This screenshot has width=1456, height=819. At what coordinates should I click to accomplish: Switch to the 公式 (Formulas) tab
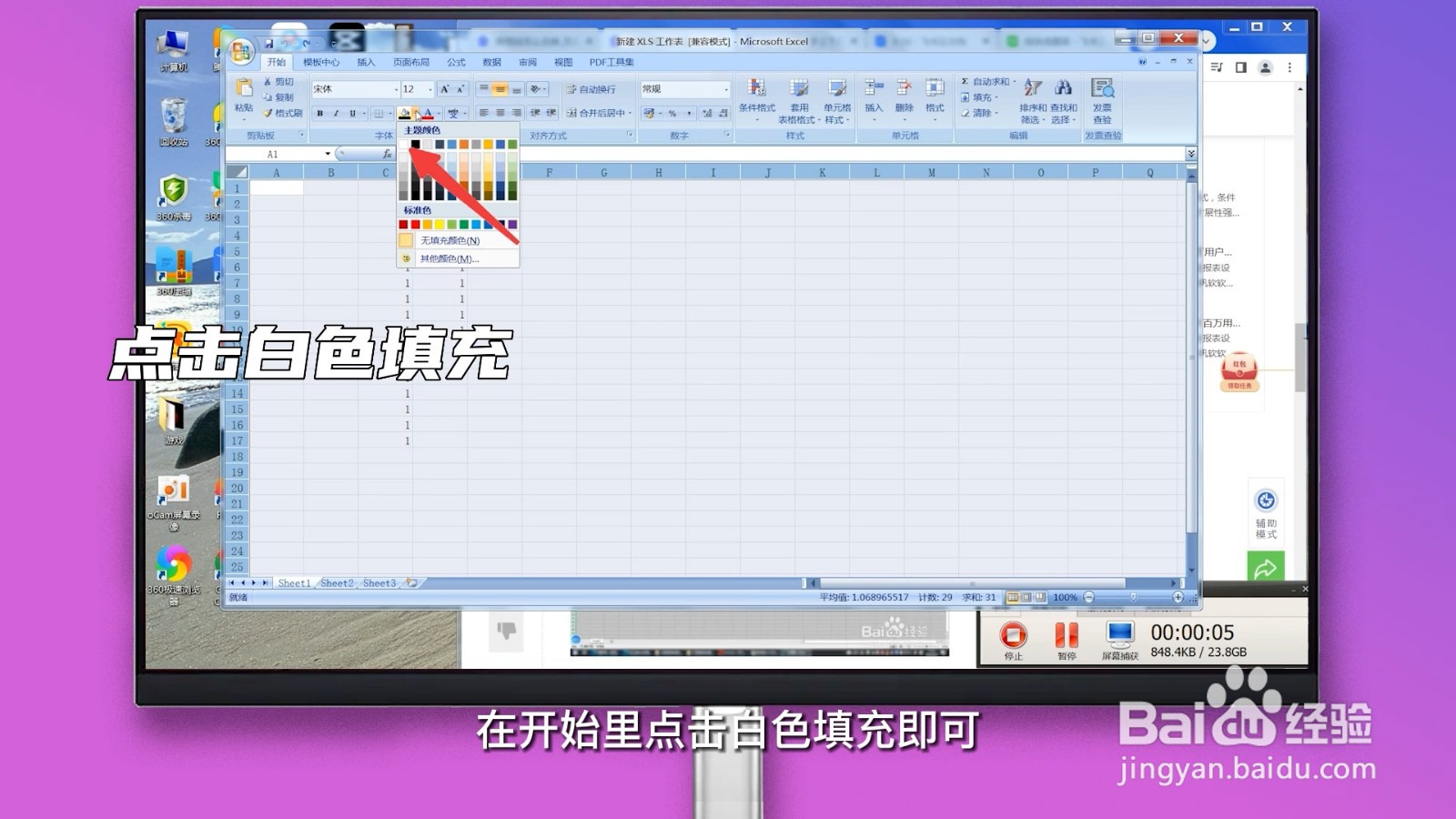coord(456,62)
